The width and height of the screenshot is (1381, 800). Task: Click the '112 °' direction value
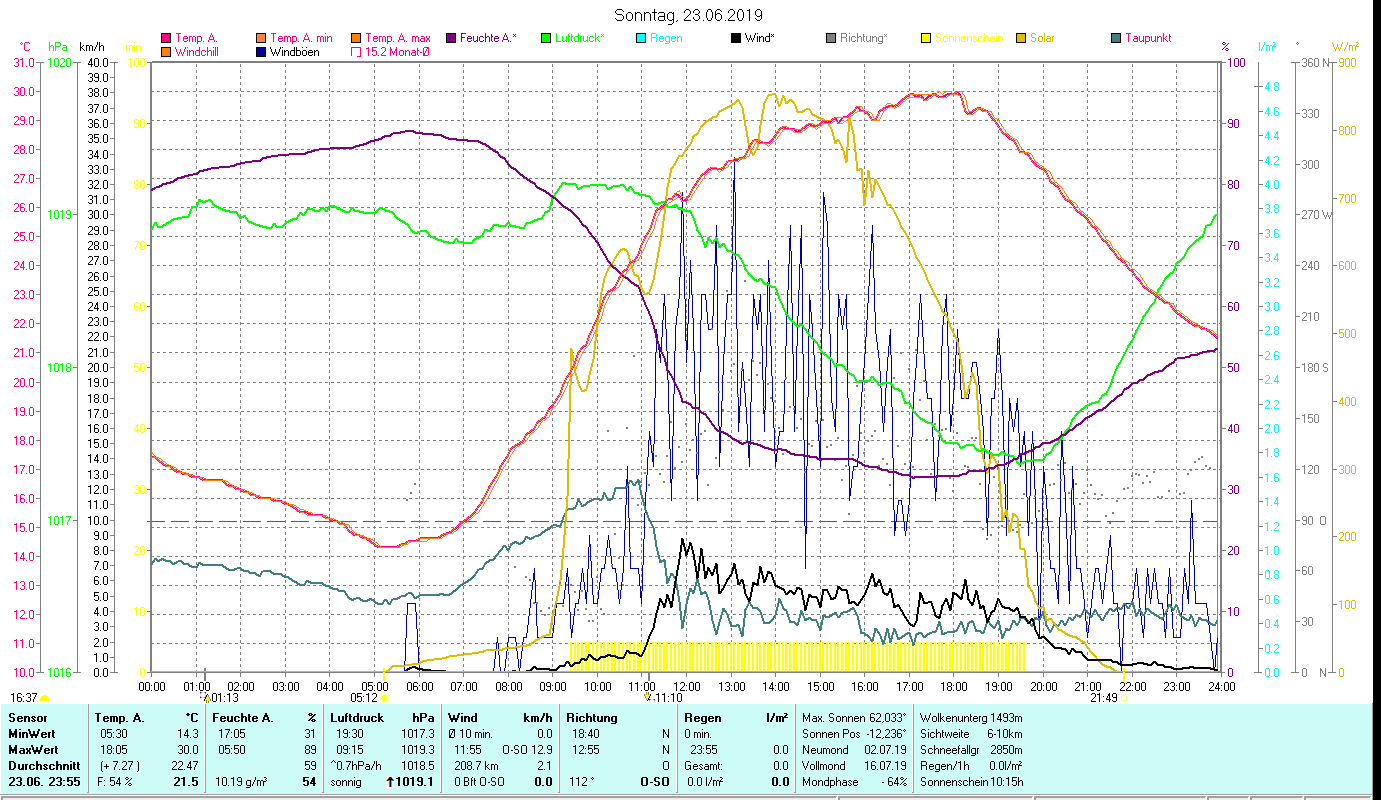click(581, 782)
